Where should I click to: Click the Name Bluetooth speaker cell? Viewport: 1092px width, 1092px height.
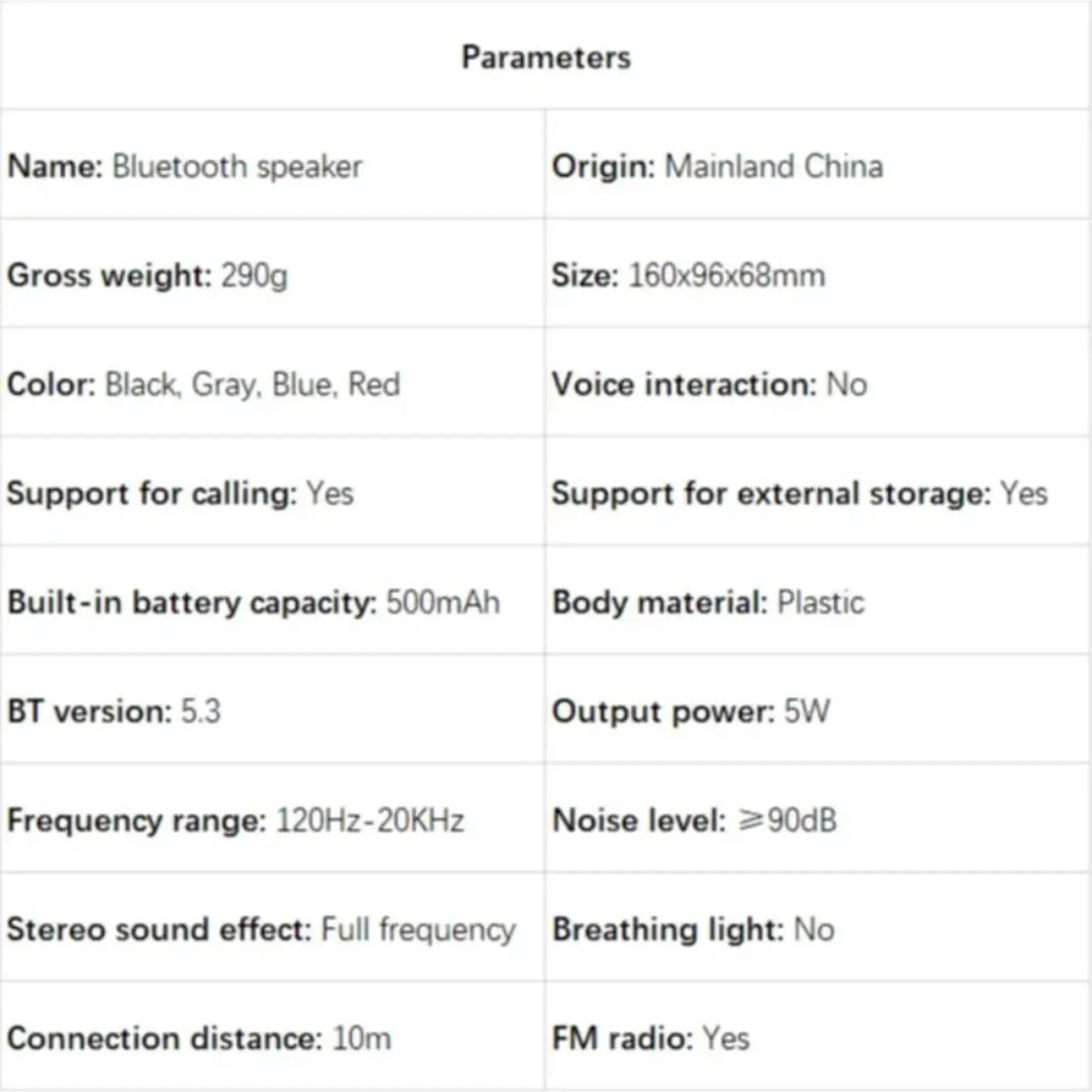(x=185, y=166)
